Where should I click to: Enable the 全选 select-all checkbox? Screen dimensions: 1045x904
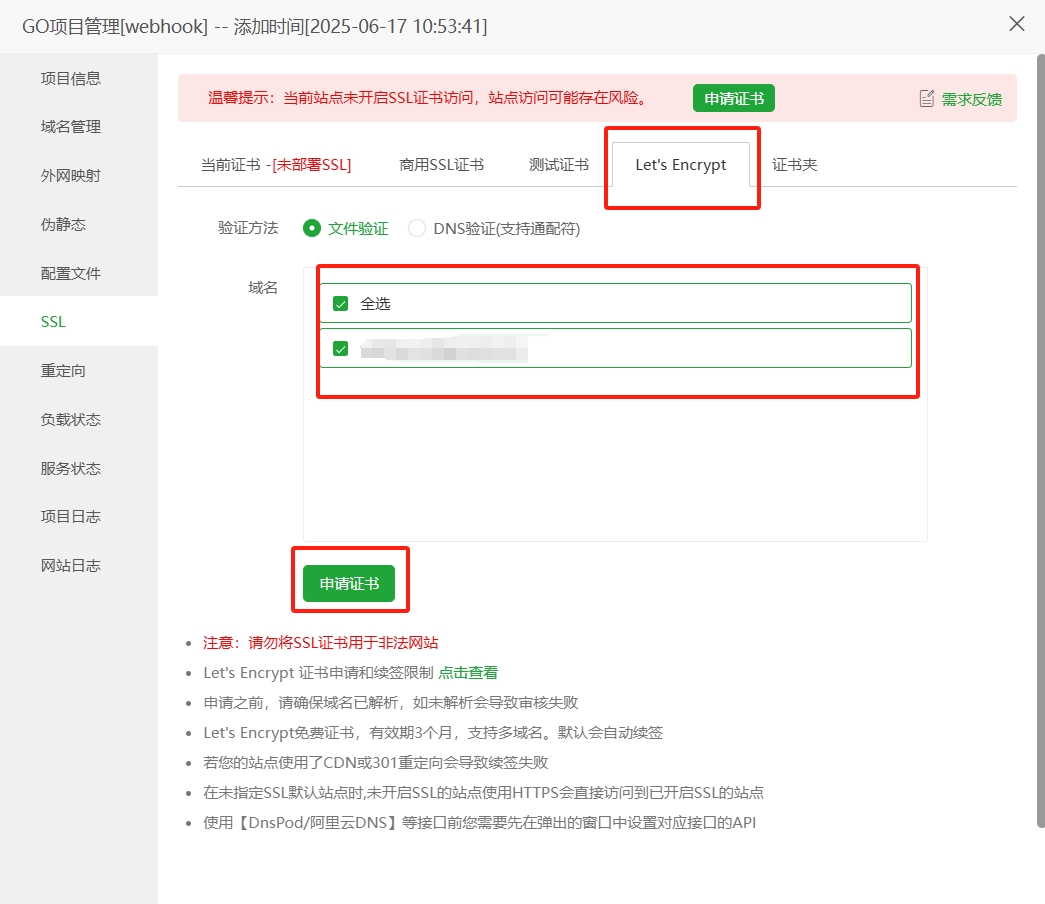coord(340,302)
